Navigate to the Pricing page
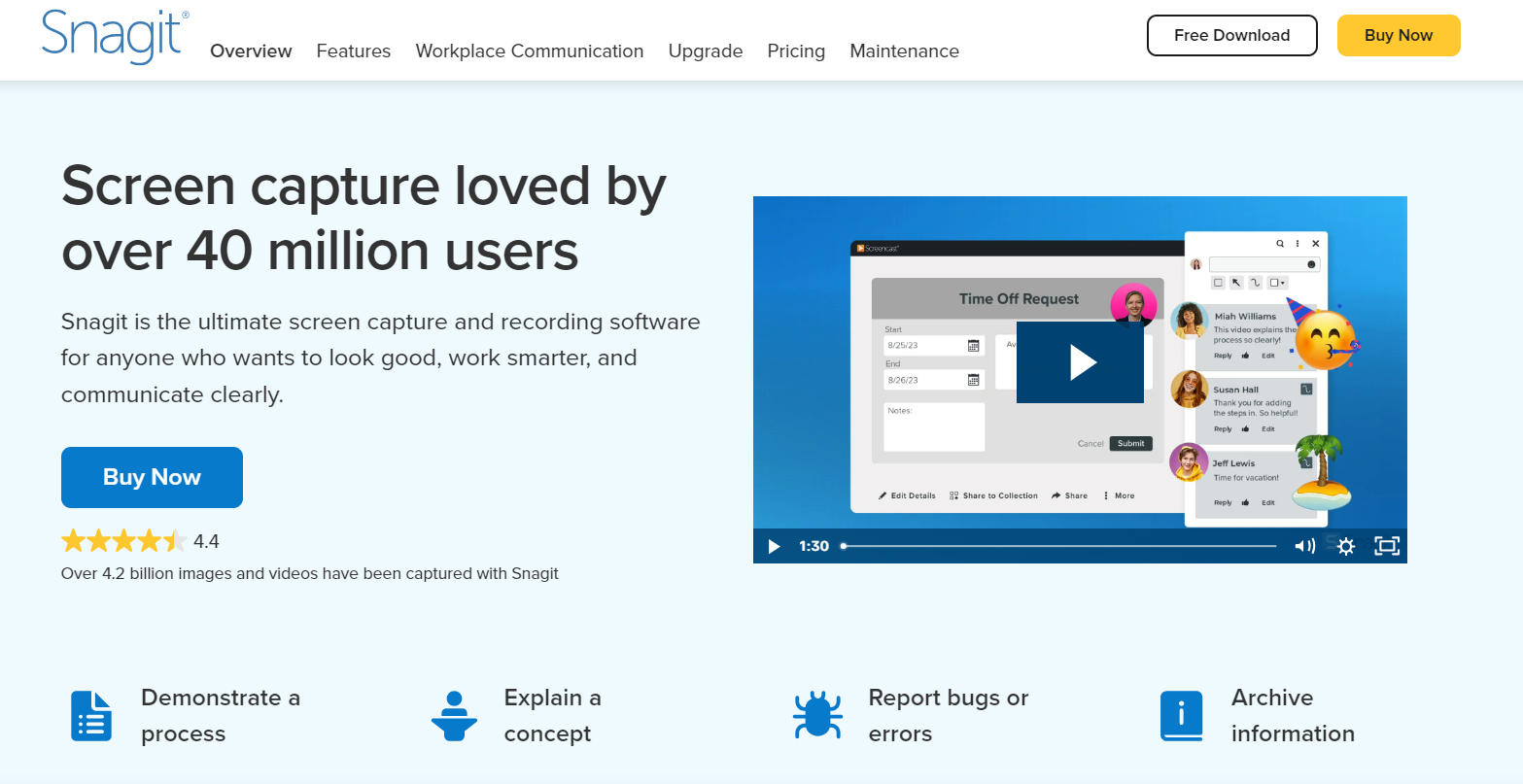The image size is (1523, 784). [x=796, y=51]
